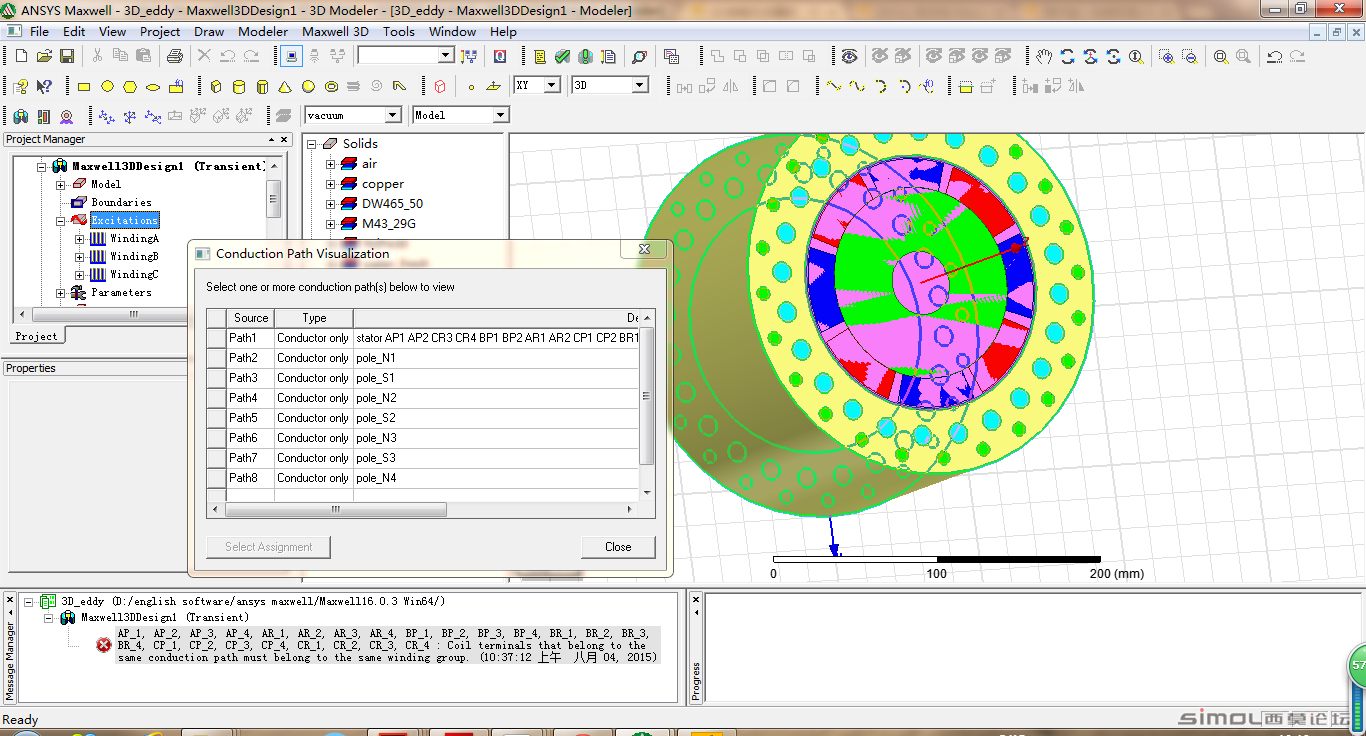Open a project with the folder icon

pos(44,56)
